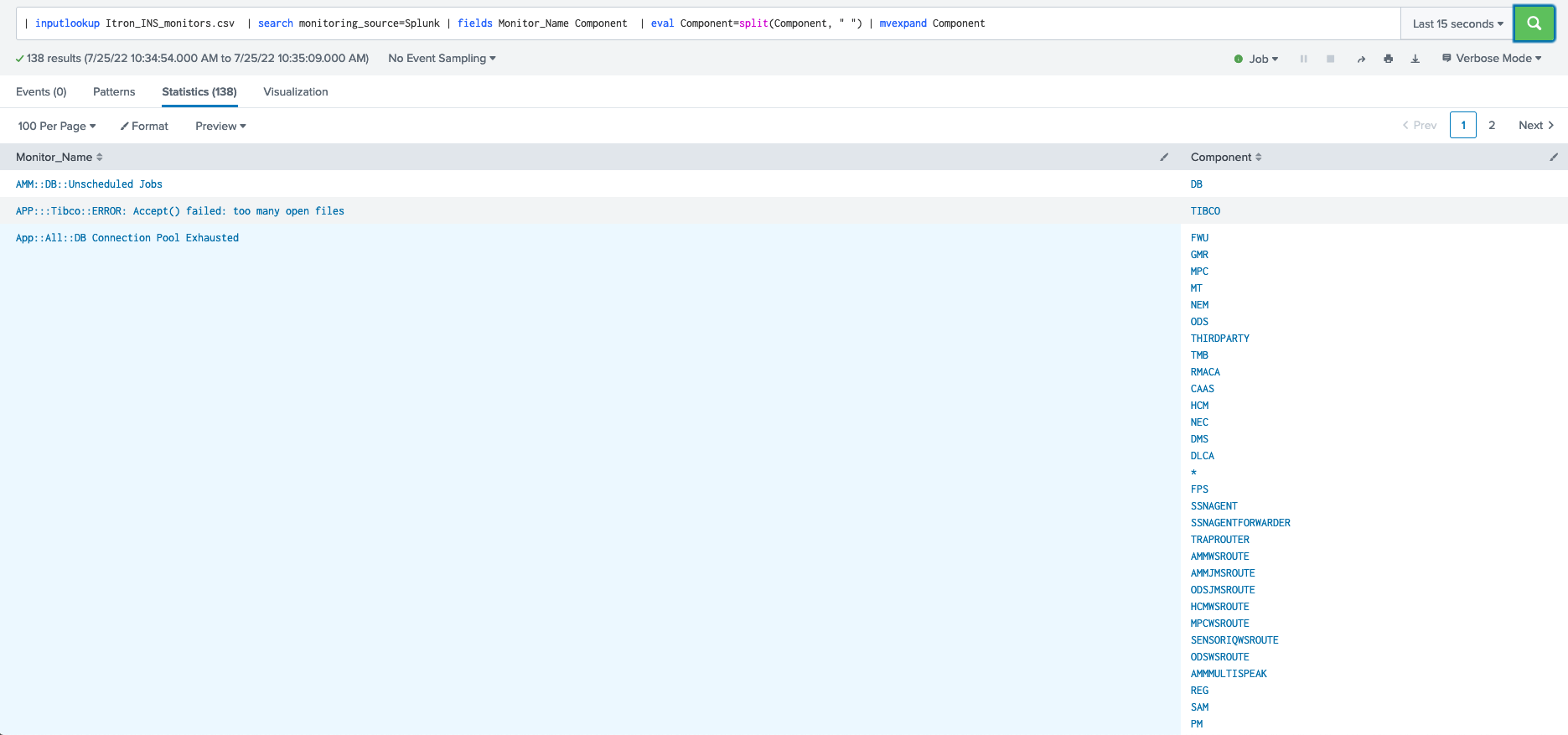Click the HCMWSROUTE component value
Image resolution: width=1568 pixels, height=735 pixels.
(x=1220, y=606)
